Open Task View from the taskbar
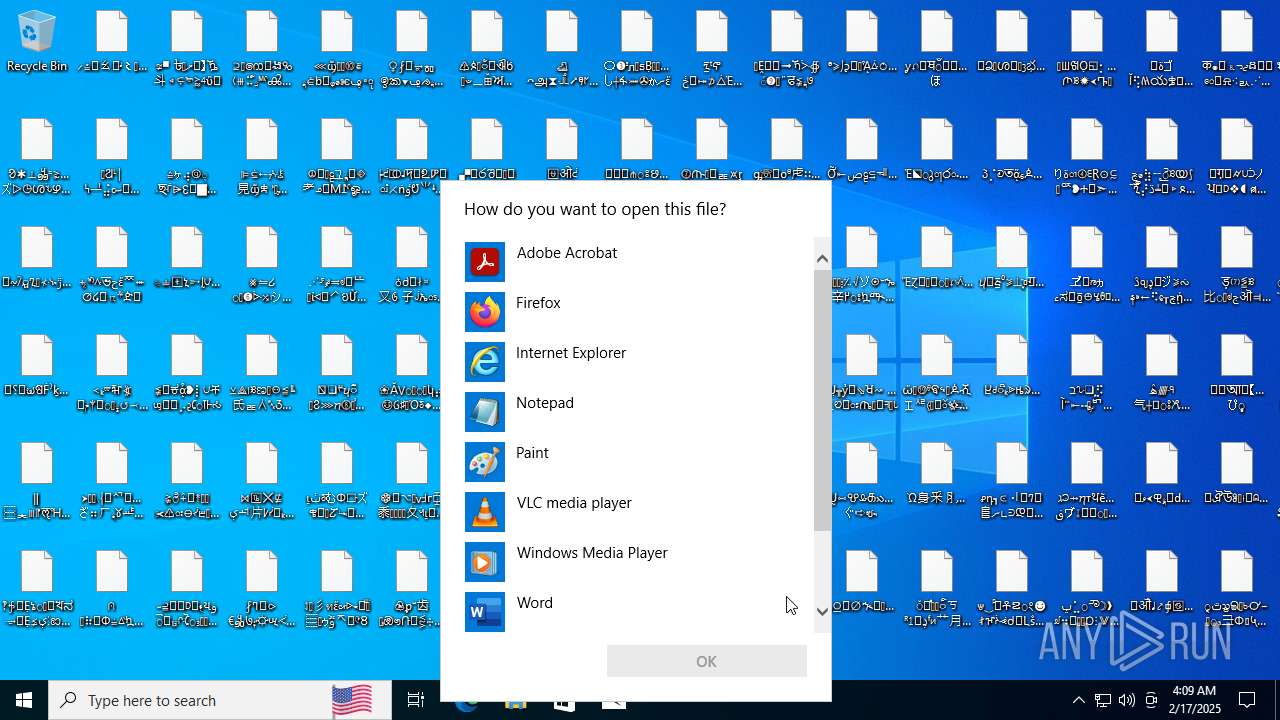The image size is (1280, 720). coord(416,700)
